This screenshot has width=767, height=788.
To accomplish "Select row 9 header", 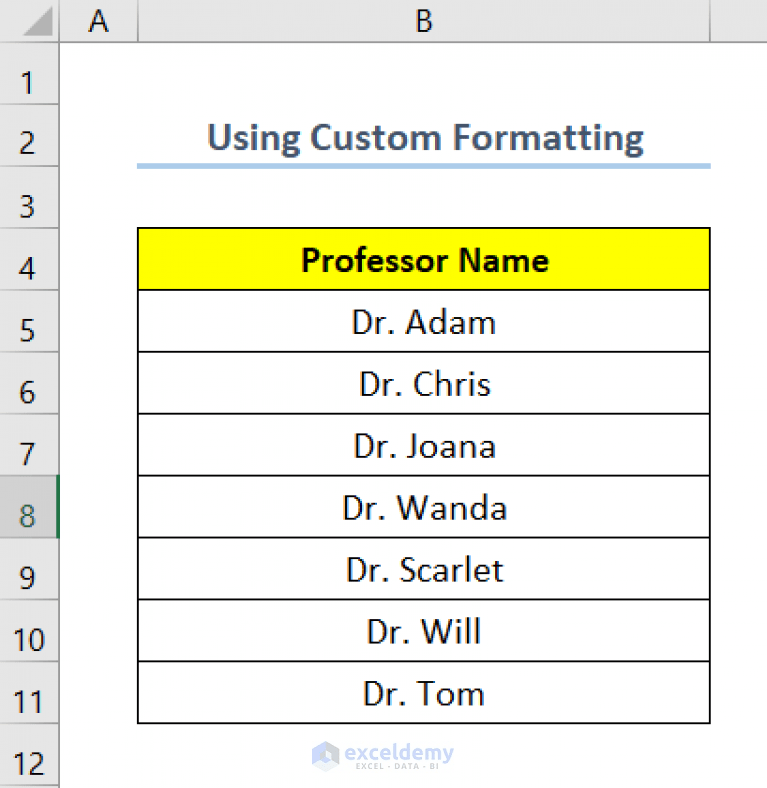I will [x=29, y=568].
